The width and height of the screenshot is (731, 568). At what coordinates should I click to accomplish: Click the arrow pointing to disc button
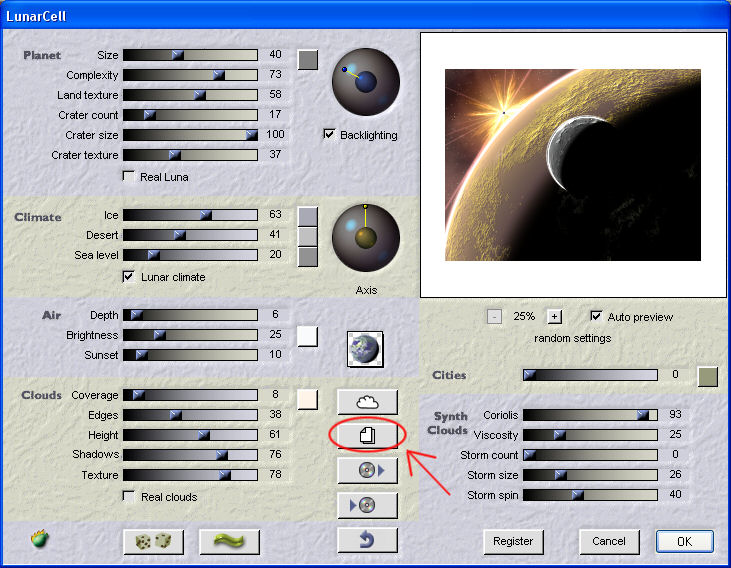point(367,505)
